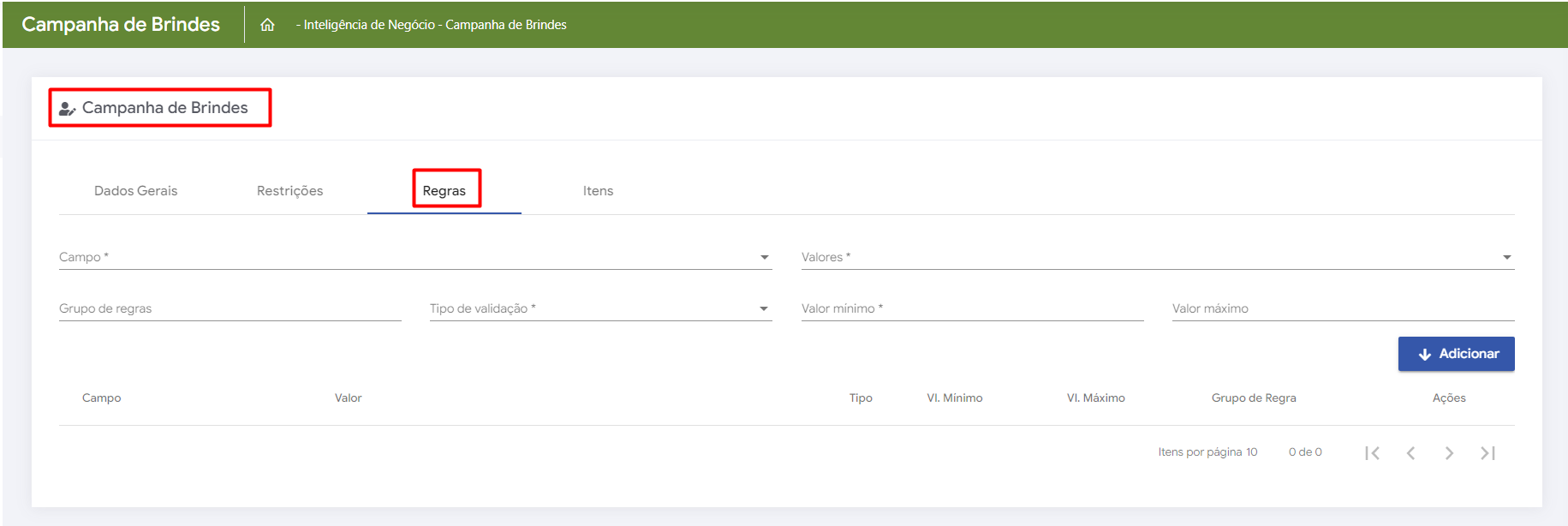
Task: Open the Campo dropdown
Action: click(x=414, y=257)
